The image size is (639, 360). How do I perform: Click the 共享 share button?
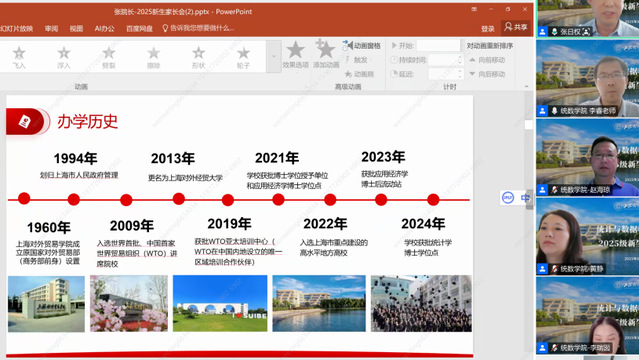[x=516, y=27]
